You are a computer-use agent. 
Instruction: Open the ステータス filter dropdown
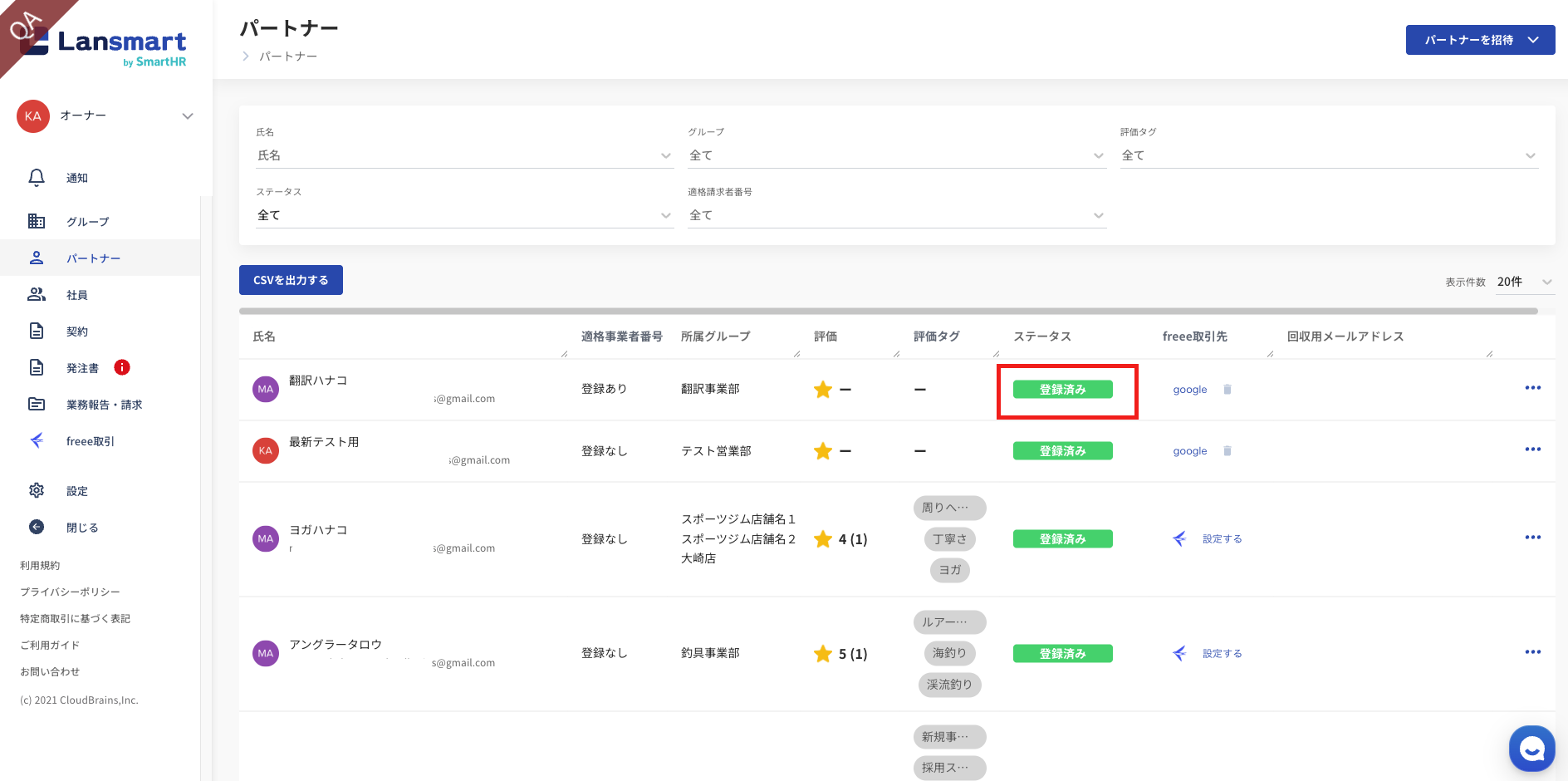(x=464, y=215)
